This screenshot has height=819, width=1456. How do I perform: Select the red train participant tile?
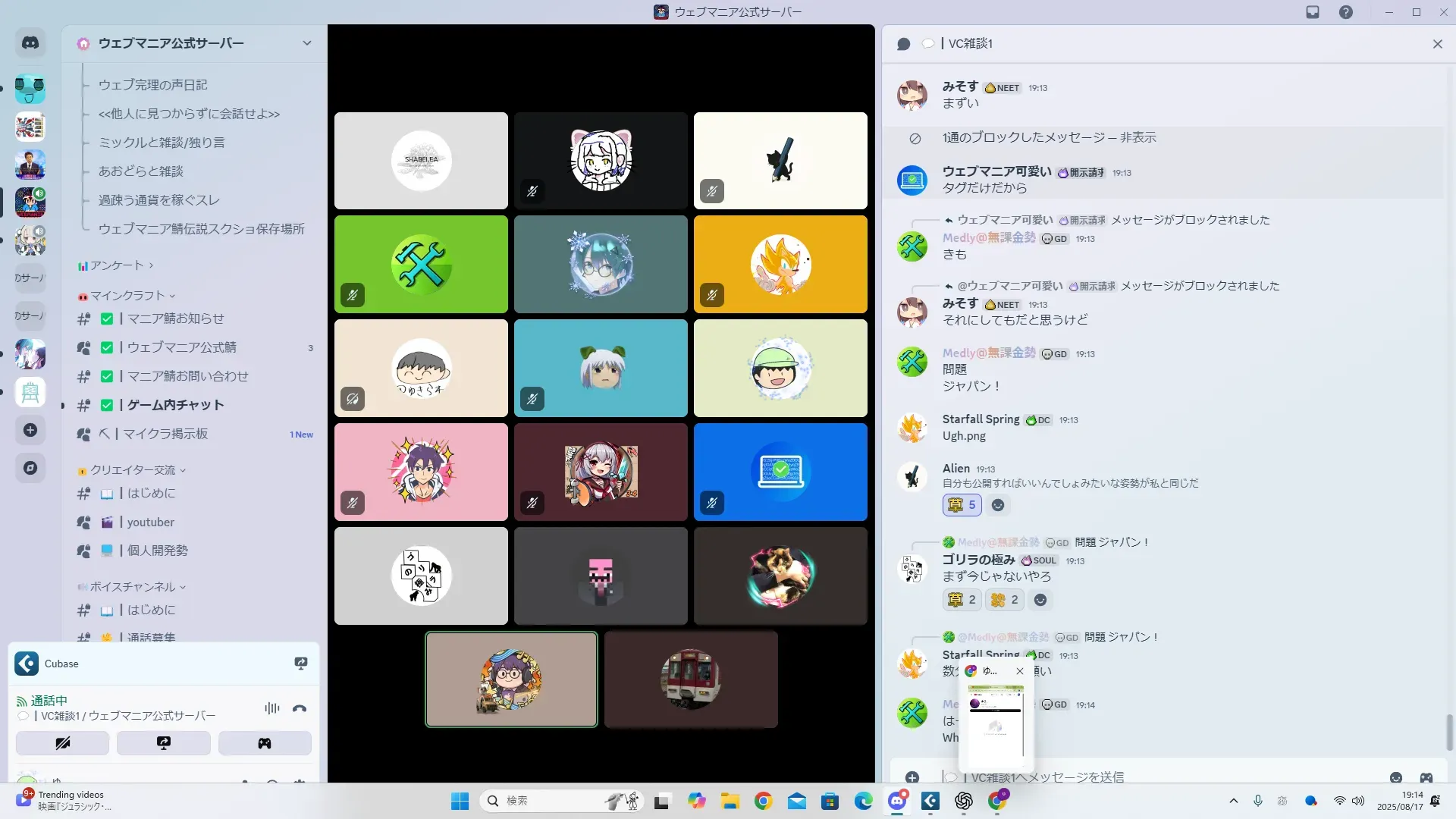tap(690, 679)
